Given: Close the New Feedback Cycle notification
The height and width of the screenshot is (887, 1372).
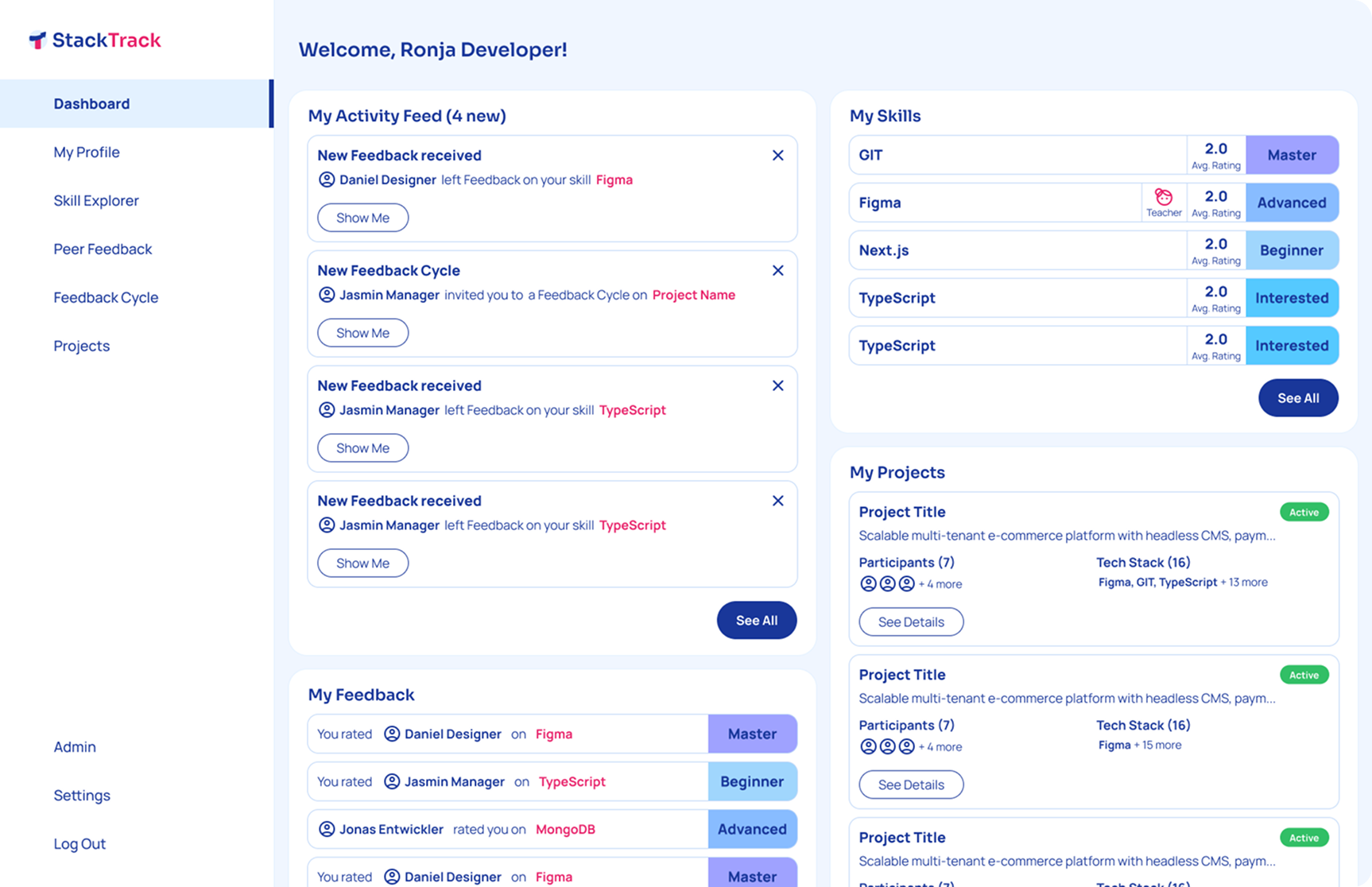Looking at the screenshot, I should [x=778, y=270].
